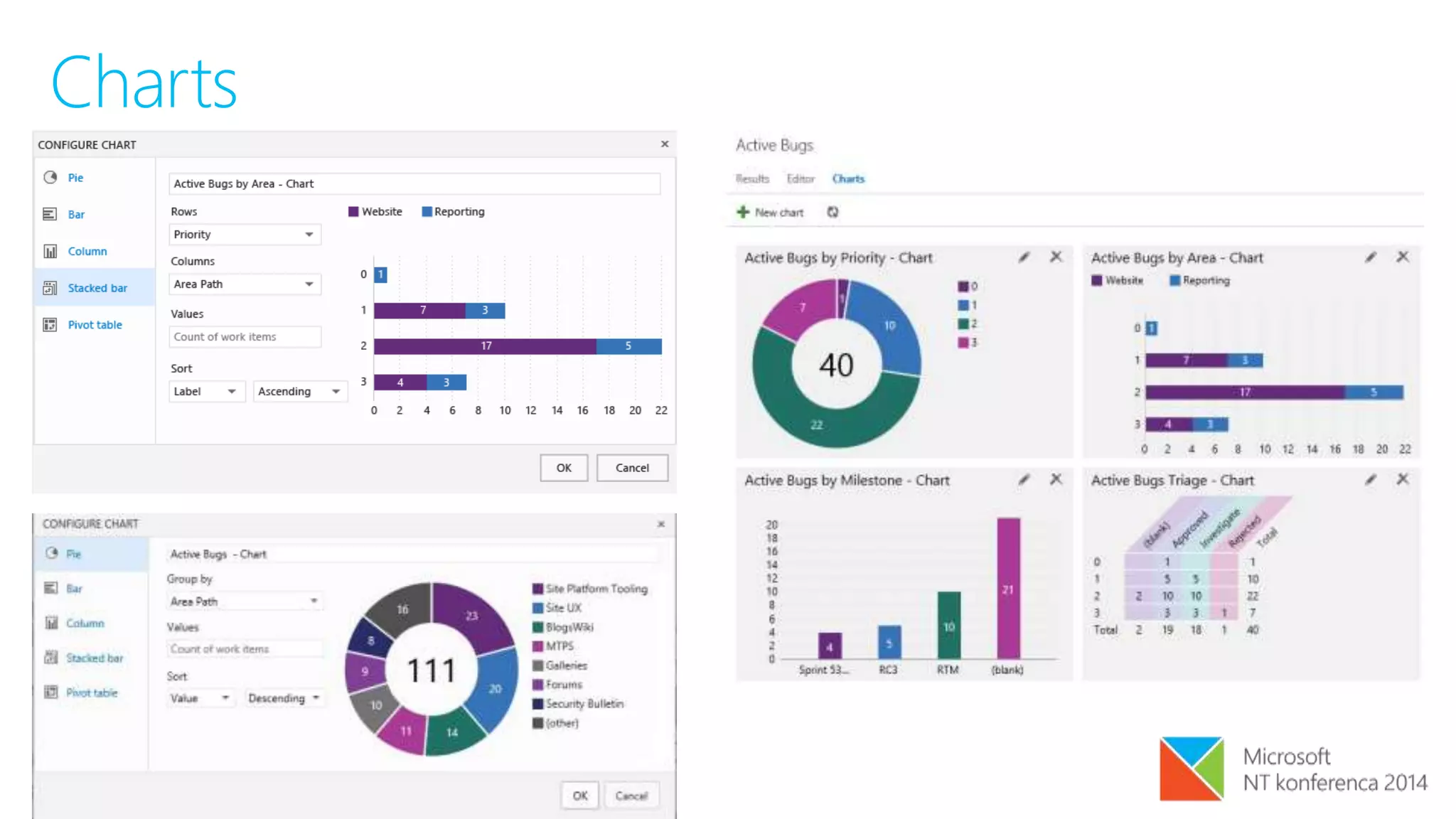
Task: Remove the Active Bugs by Milestone chart
Action: click(1056, 479)
